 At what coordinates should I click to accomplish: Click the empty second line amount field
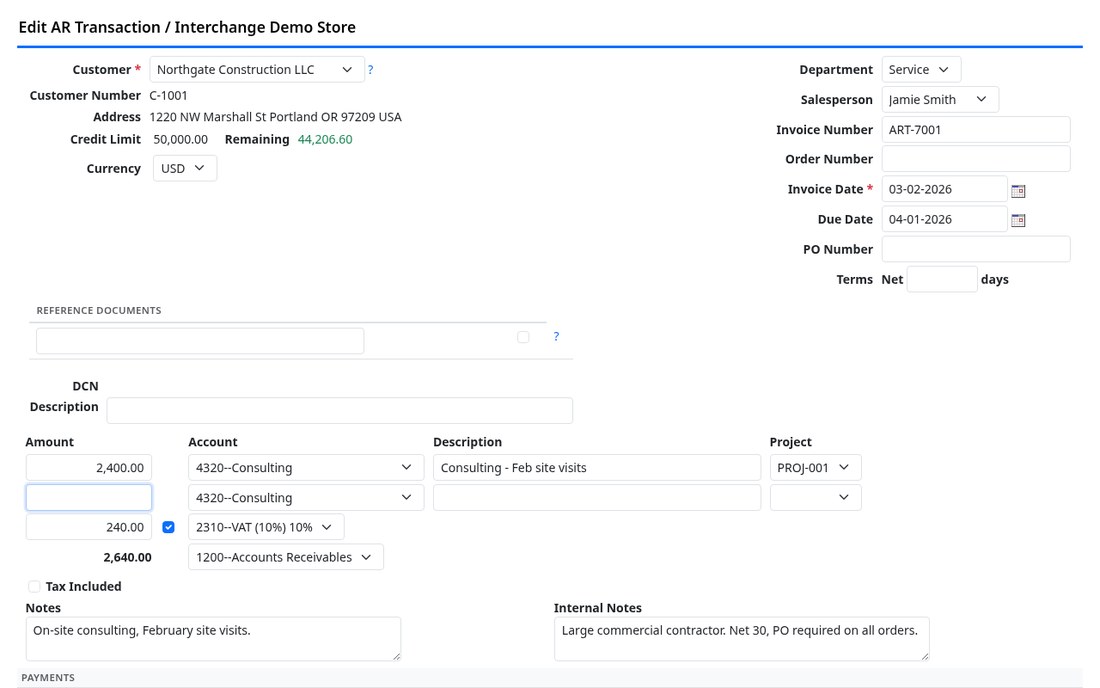pos(88,498)
